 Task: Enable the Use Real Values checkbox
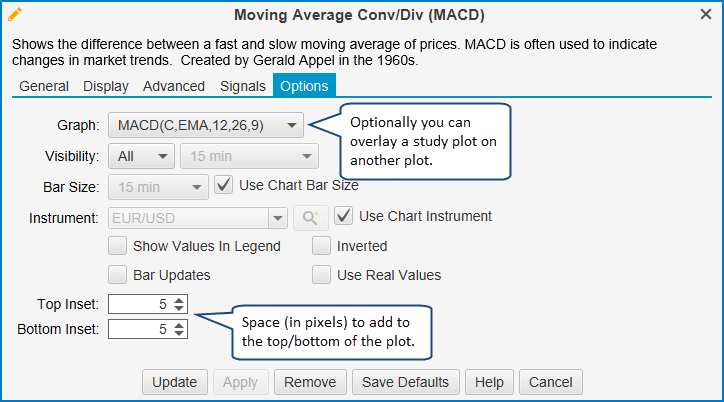pos(321,275)
